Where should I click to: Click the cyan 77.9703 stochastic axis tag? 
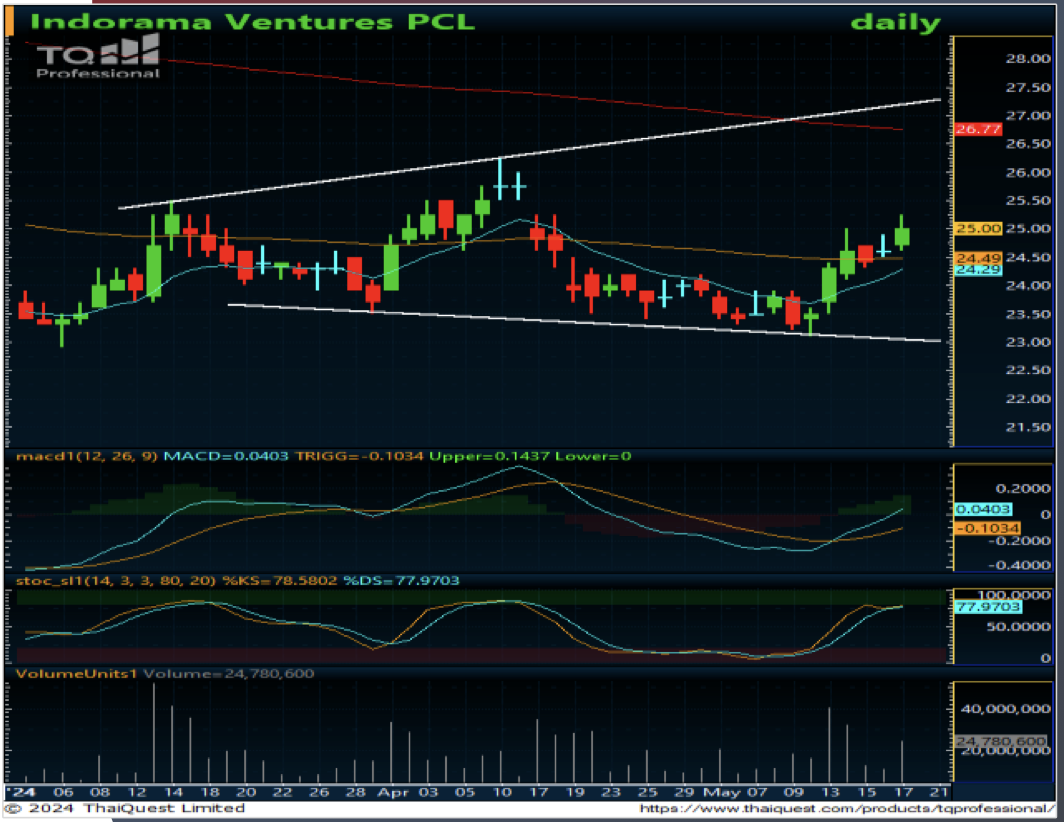(988, 607)
